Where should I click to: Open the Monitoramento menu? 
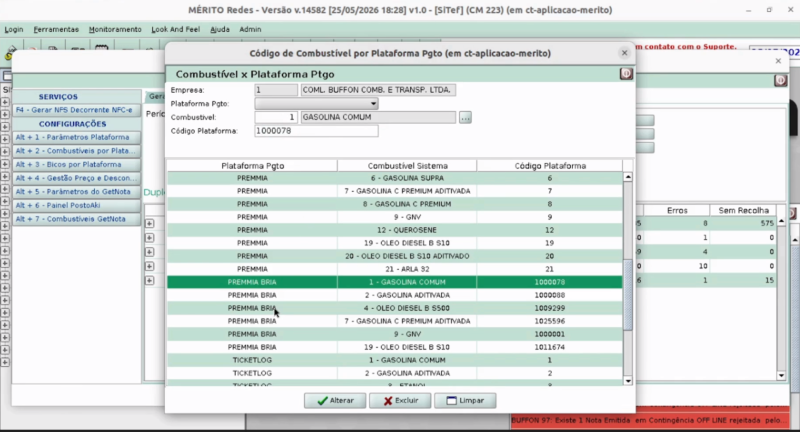[x=115, y=30]
